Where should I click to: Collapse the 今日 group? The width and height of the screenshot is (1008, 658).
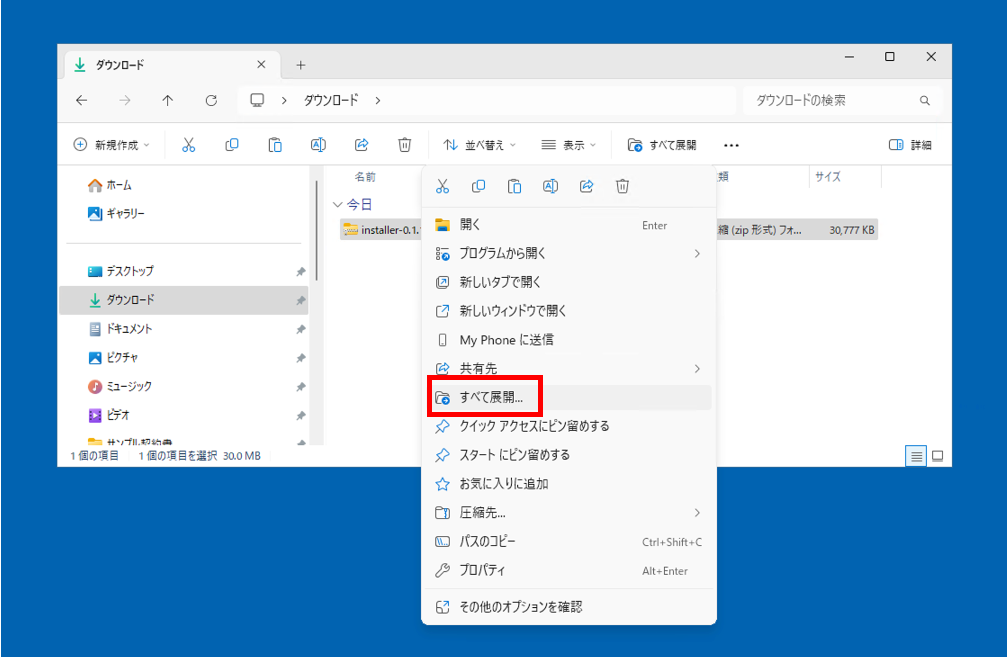tap(337, 204)
